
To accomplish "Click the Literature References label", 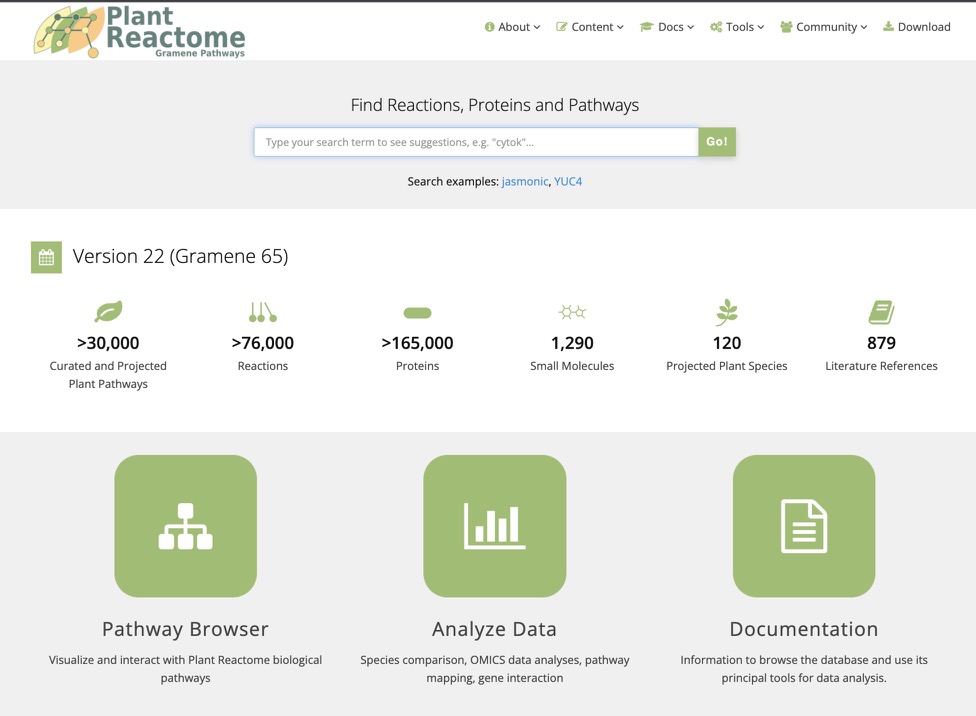I will 881,366.
